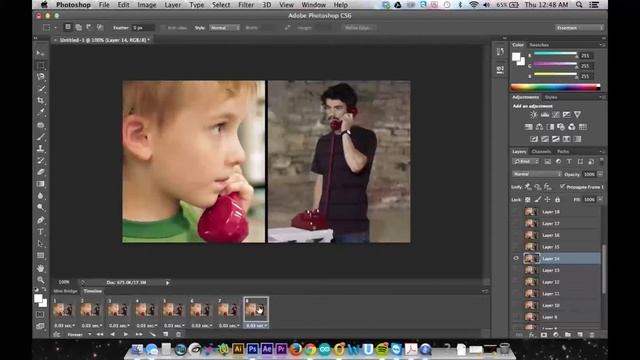
Task: Delete layer using Layers panel trash icon
Action: 592,335
